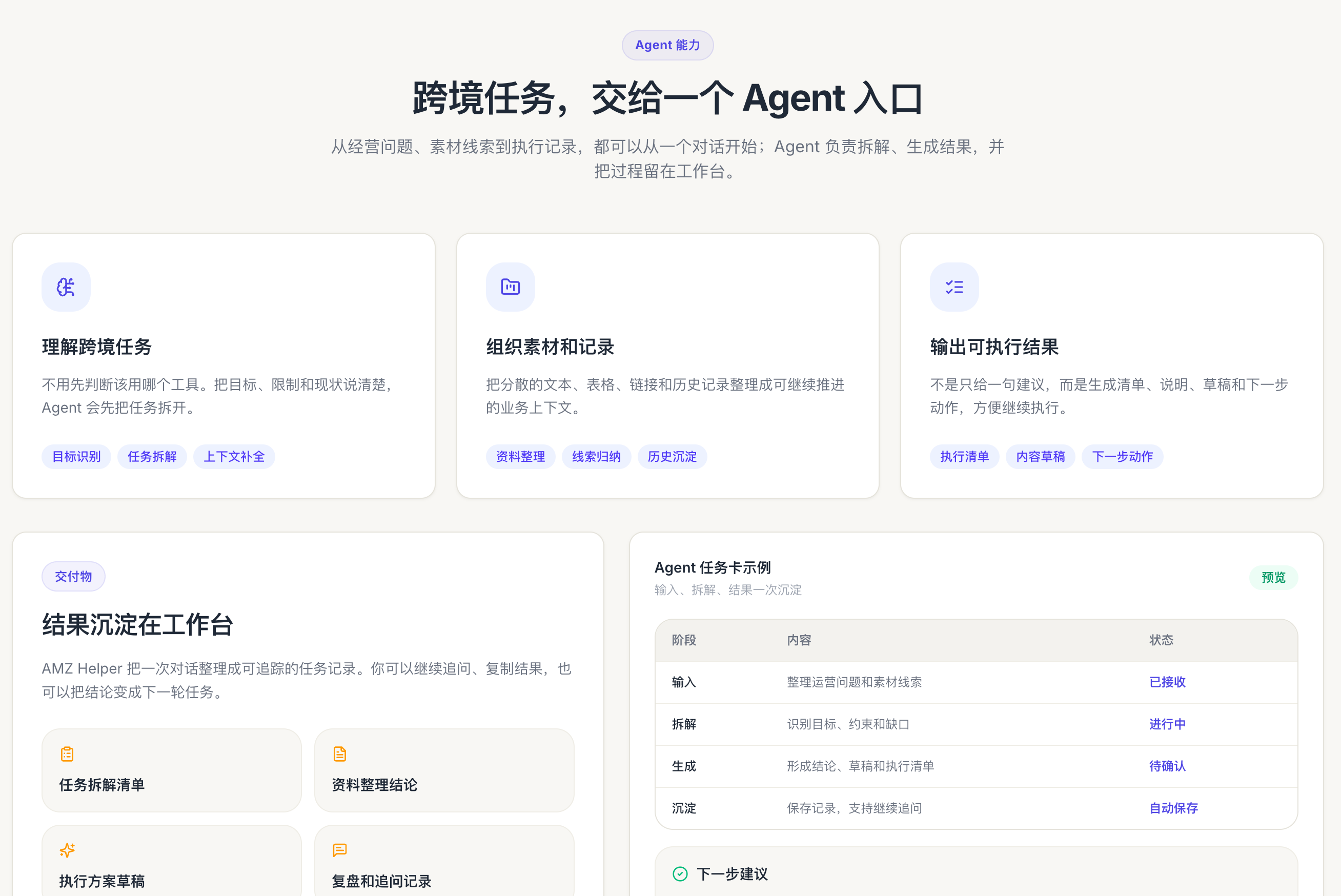Screen dimensions: 1341x896
Task: Click the 待确认 status in 生成 row
Action: [x=1167, y=766]
